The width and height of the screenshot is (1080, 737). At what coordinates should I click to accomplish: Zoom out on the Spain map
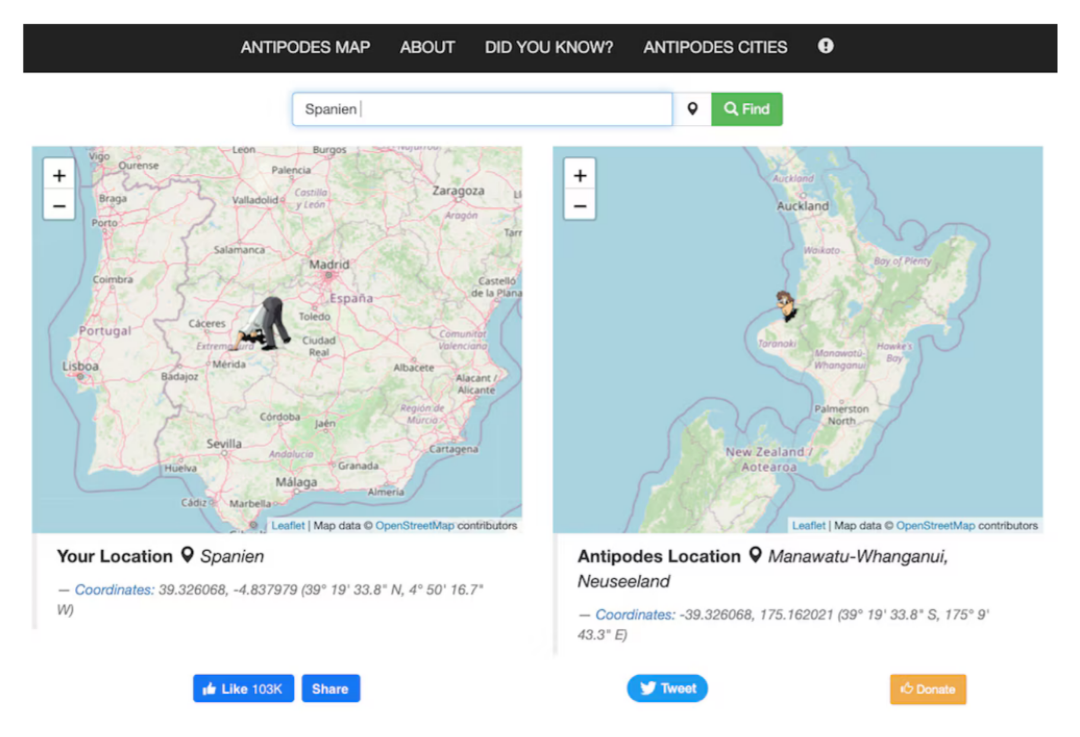[59, 206]
